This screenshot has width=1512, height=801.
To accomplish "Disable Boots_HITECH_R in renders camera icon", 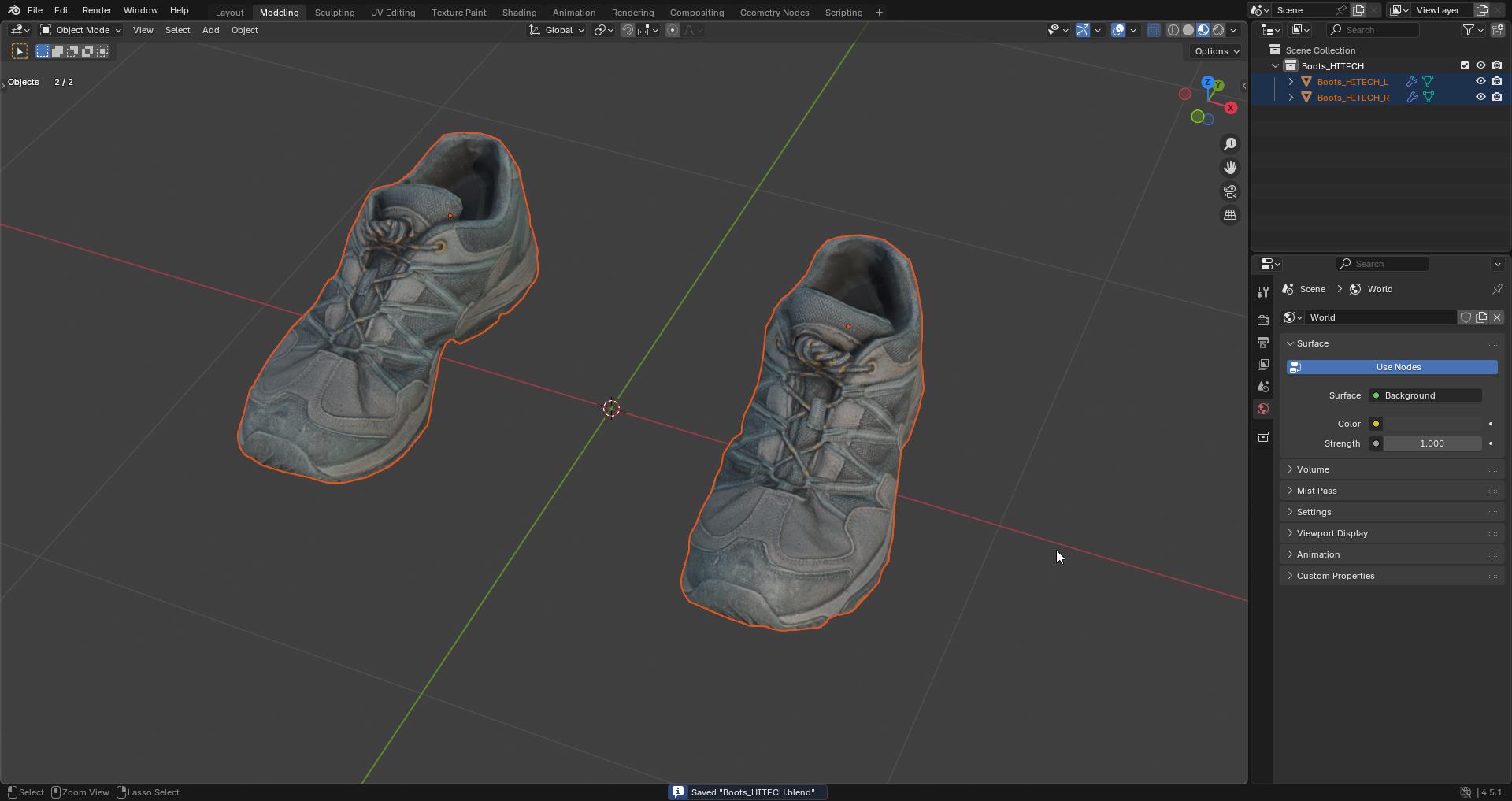I will 1497,97.
